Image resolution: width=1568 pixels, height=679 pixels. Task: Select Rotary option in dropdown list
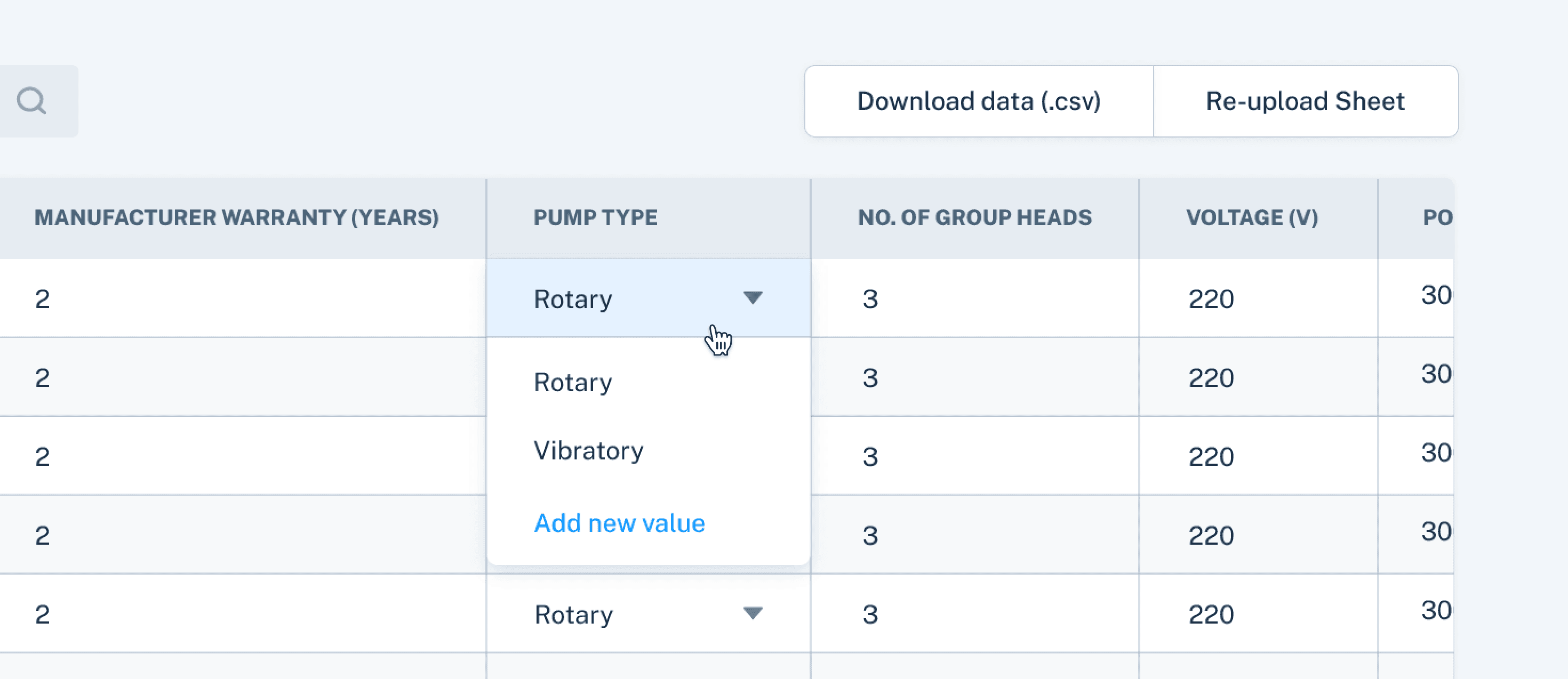pos(573,383)
